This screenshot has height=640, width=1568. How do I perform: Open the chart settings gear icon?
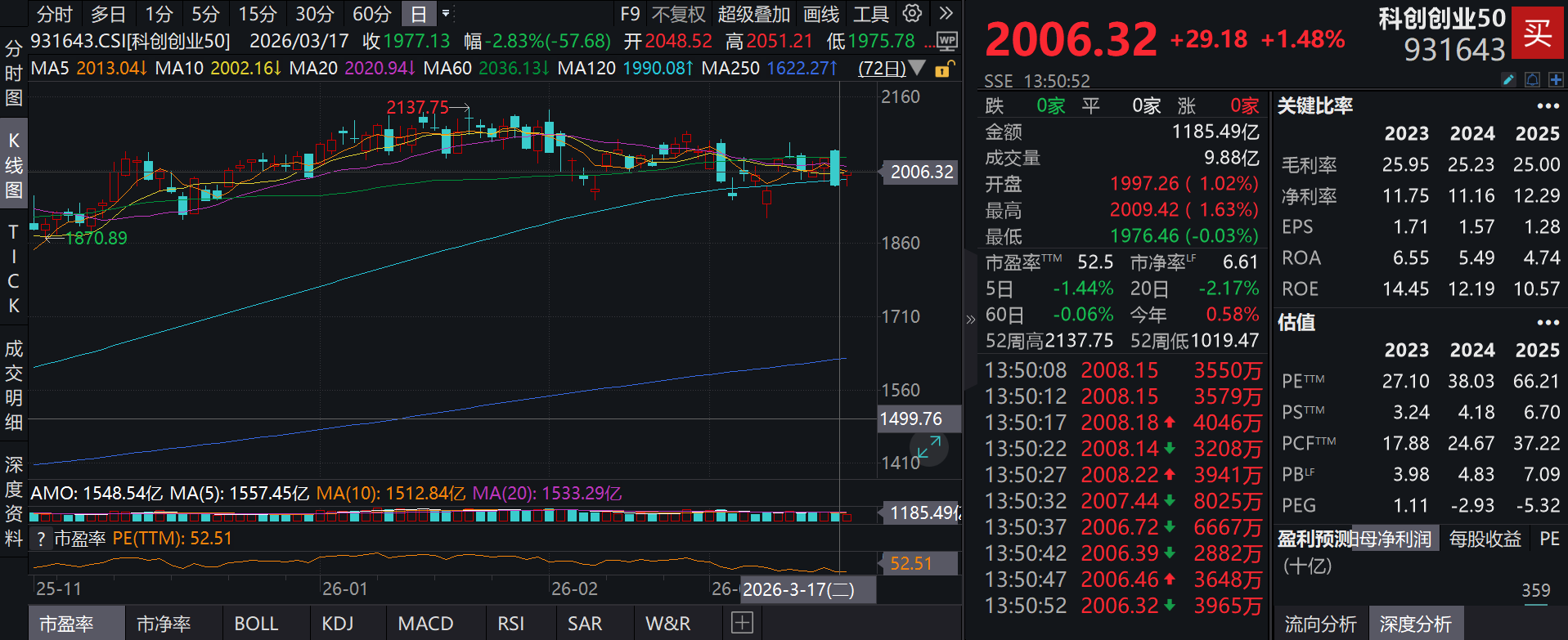[912, 13]
